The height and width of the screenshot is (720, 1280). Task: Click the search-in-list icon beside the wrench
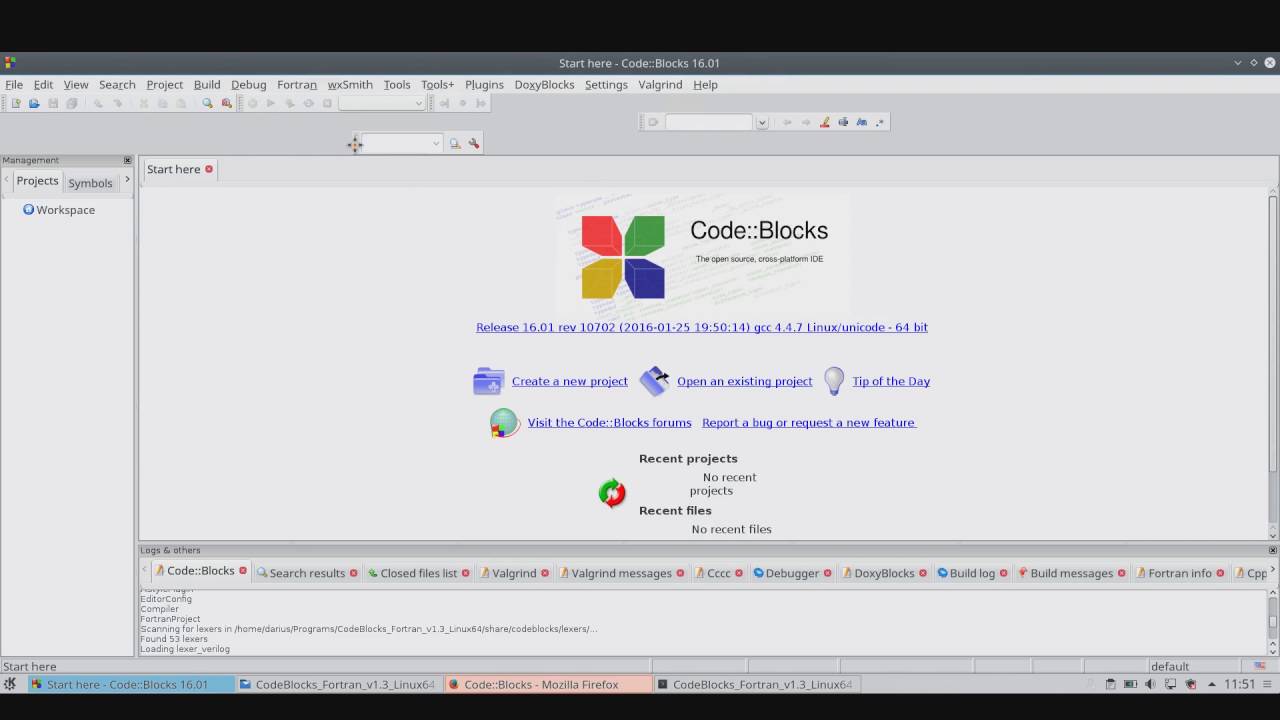click(x=455, y=144)
